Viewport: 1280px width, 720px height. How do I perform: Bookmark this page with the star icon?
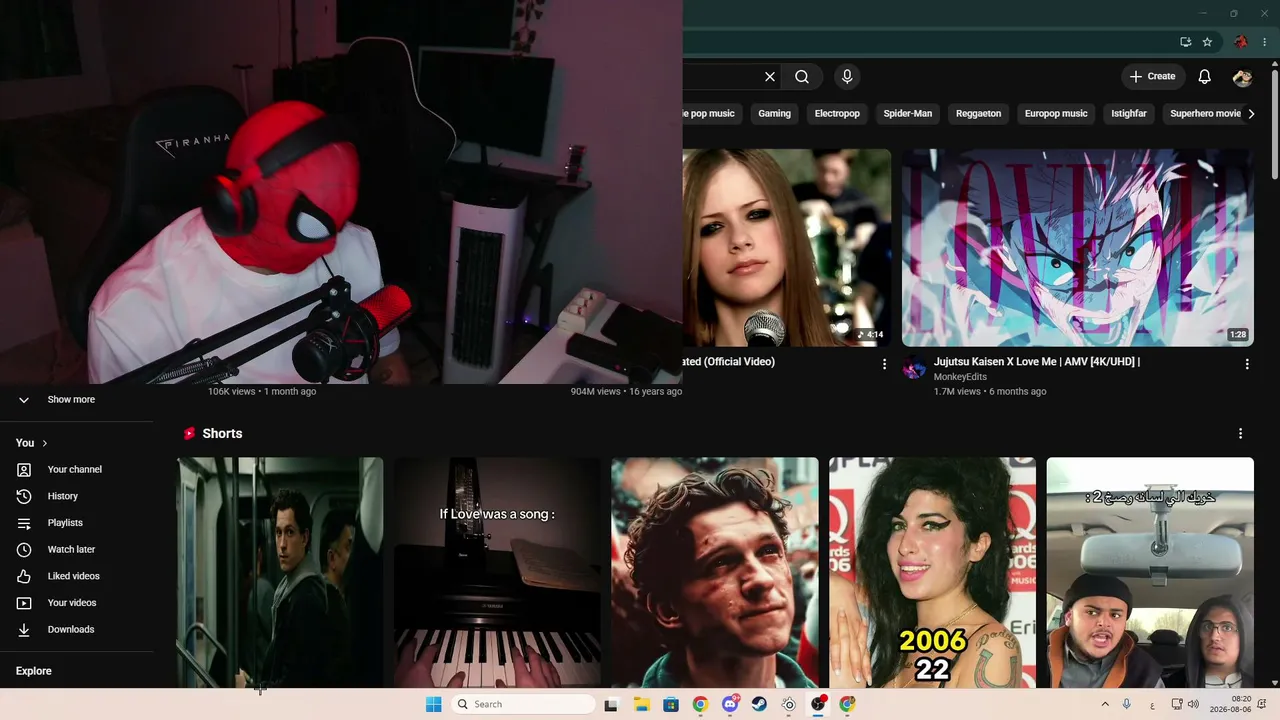[1207, 42]
